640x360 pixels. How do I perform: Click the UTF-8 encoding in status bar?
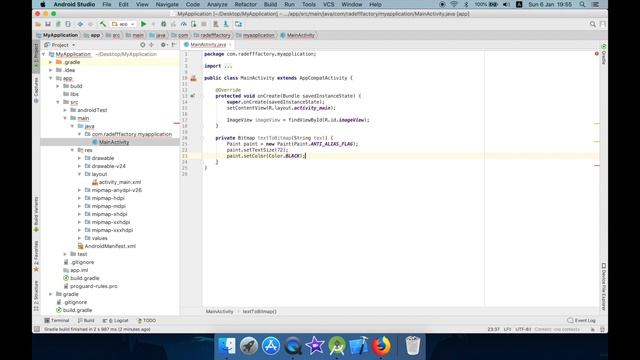pos(523,329)
